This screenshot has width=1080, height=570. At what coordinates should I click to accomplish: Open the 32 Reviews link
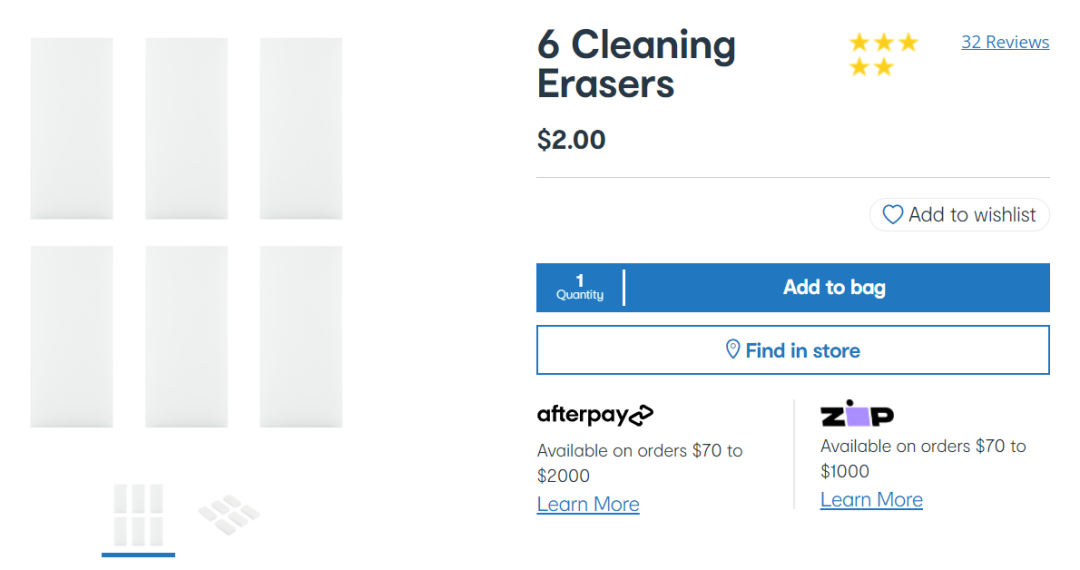coord(1005,42)
